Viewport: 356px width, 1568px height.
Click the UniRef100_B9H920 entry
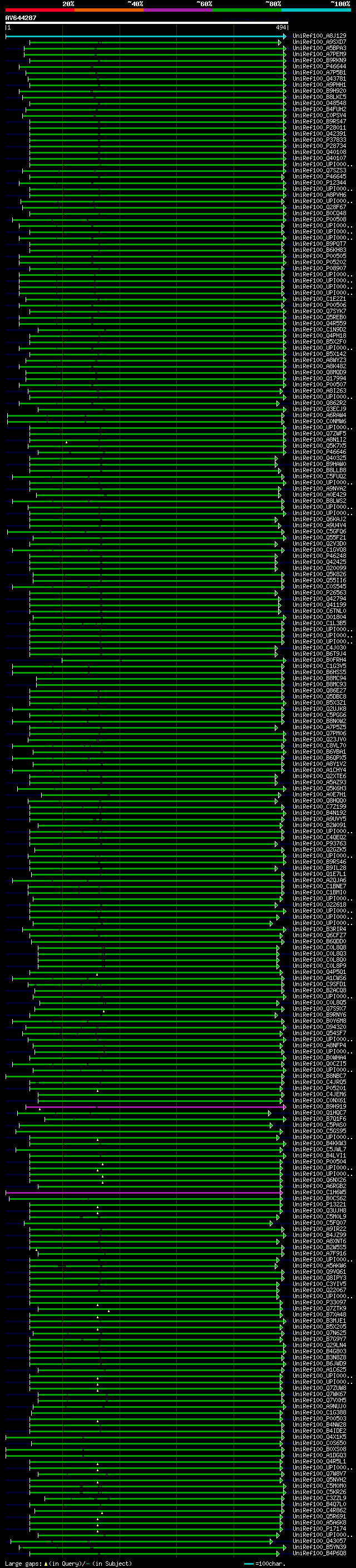coord(319,91)
